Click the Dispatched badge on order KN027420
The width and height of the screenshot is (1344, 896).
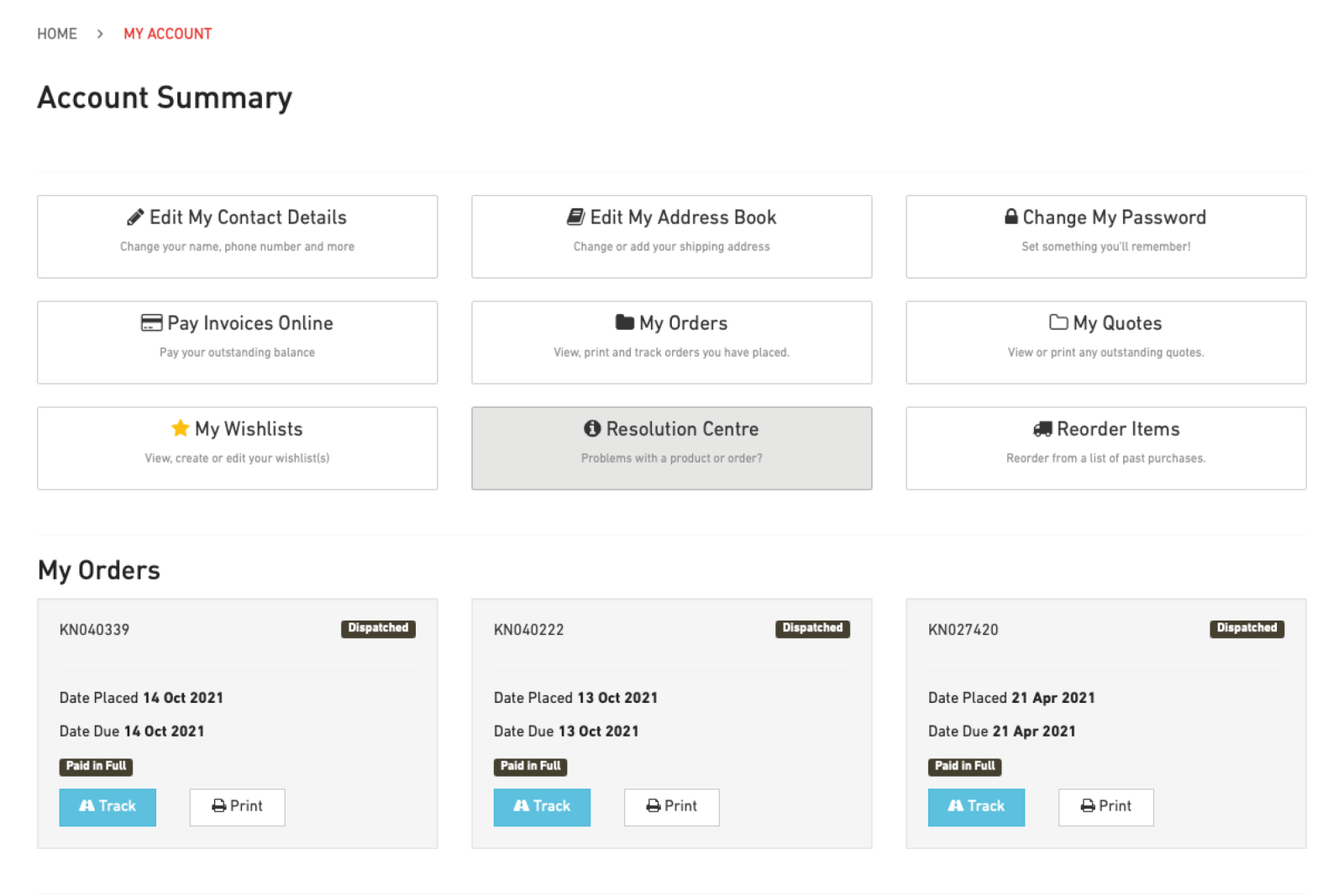1247,629
